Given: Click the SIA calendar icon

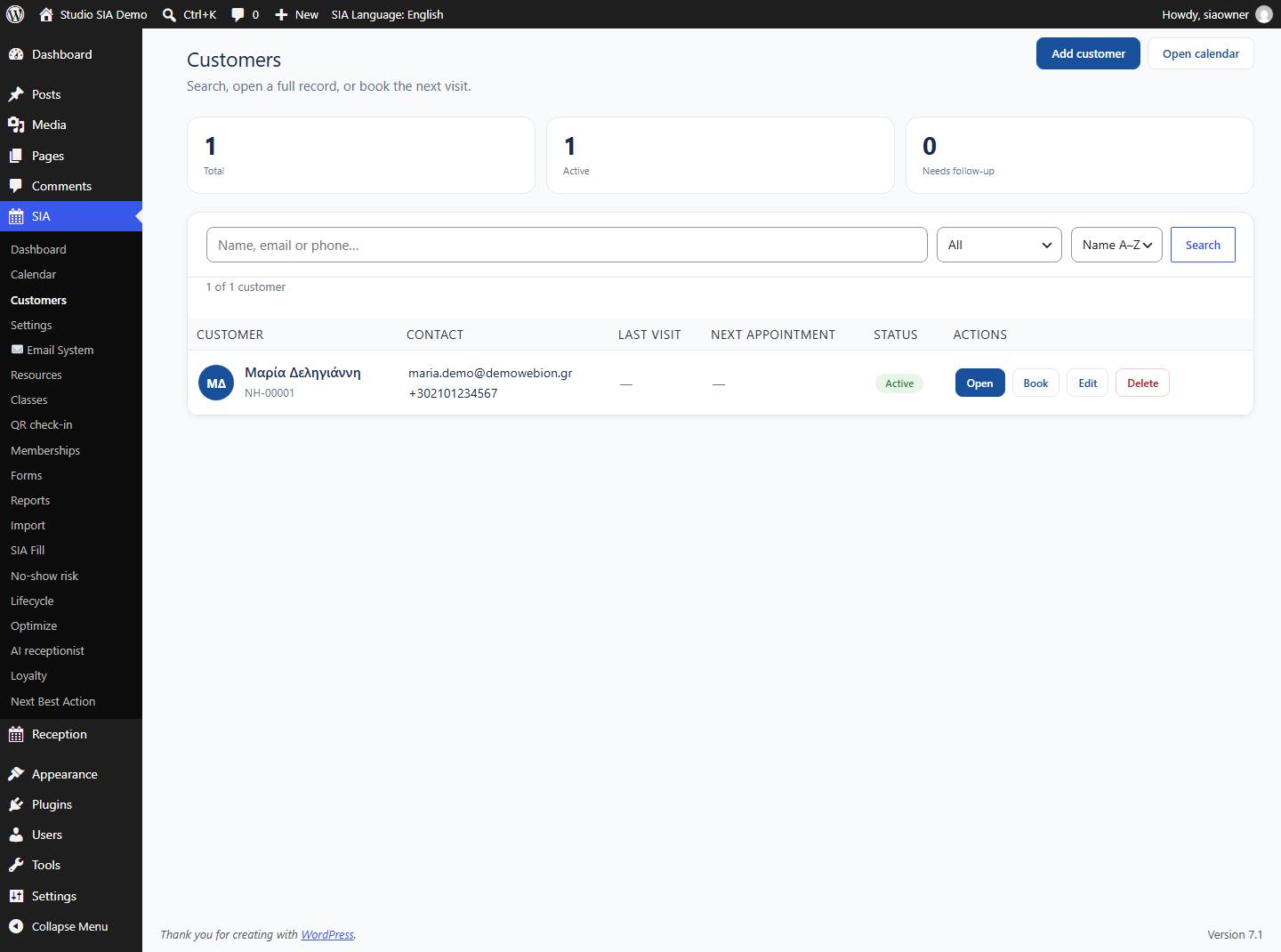Looking at the screenshot, I should (x=16, y=216).
